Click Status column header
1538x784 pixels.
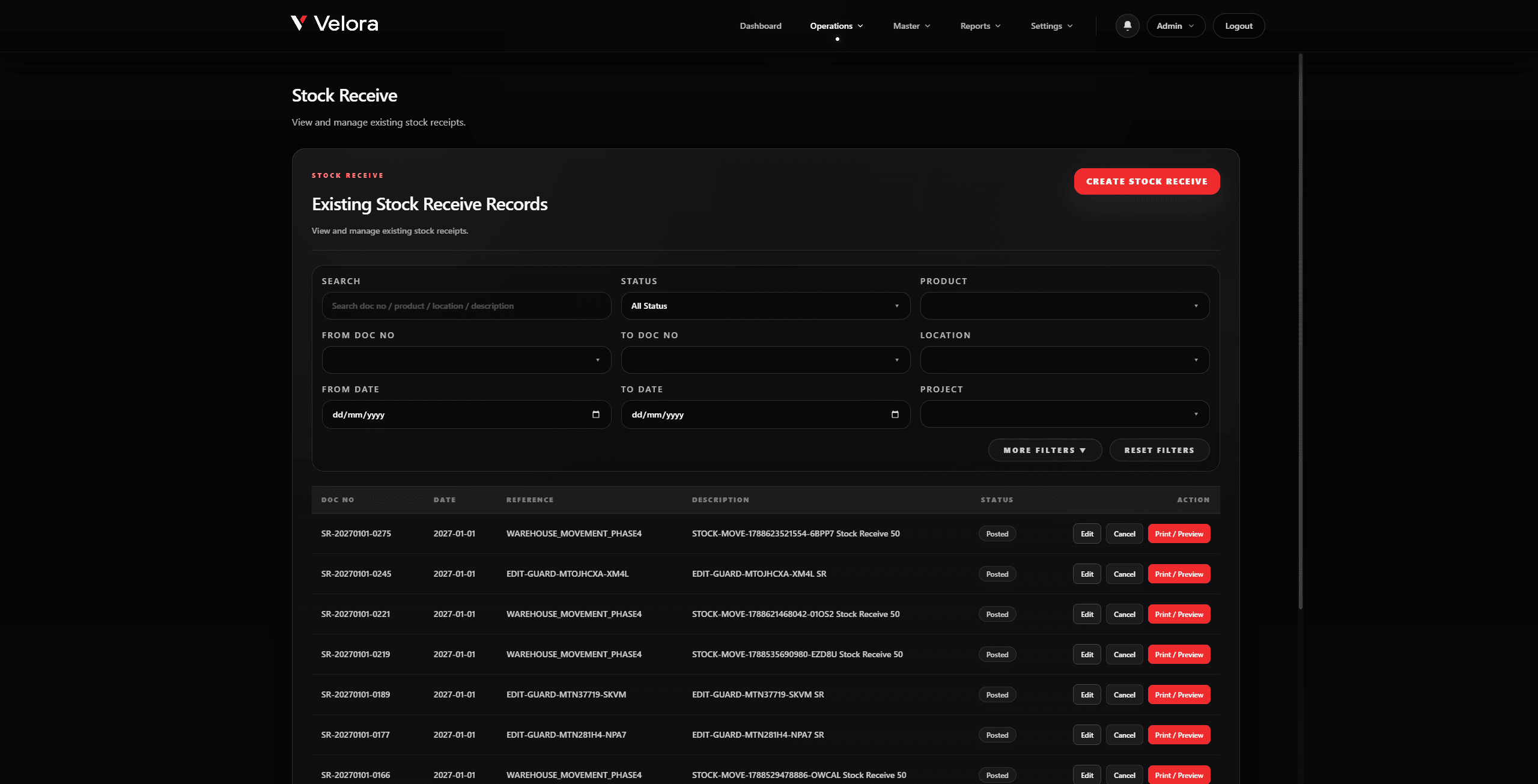pos(997,500)
